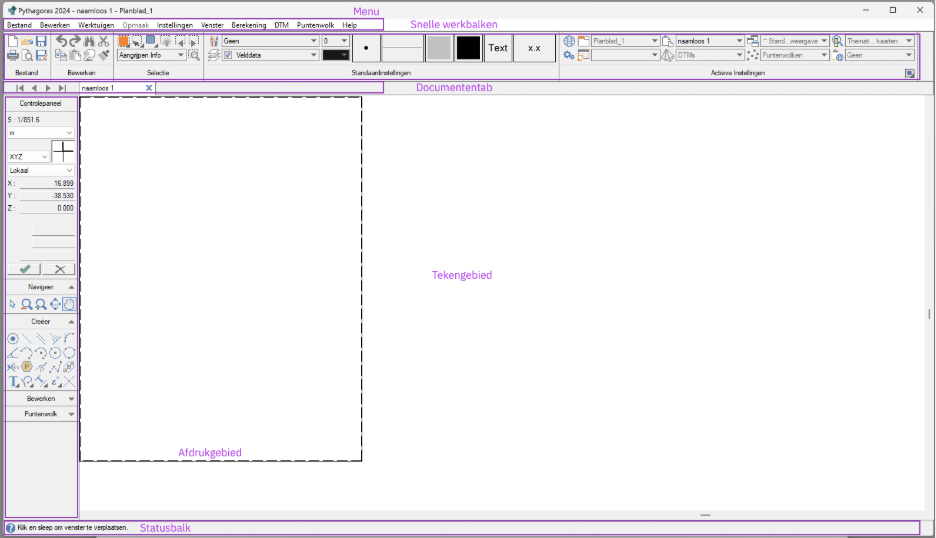Click the grey color swatch
936x538 pixels.
[x=439, y=48]
